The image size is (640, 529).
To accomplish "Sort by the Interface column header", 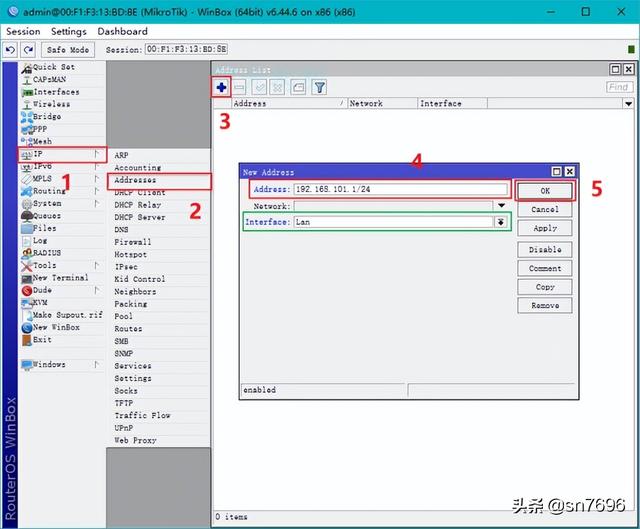I will (x=453, y=104).
